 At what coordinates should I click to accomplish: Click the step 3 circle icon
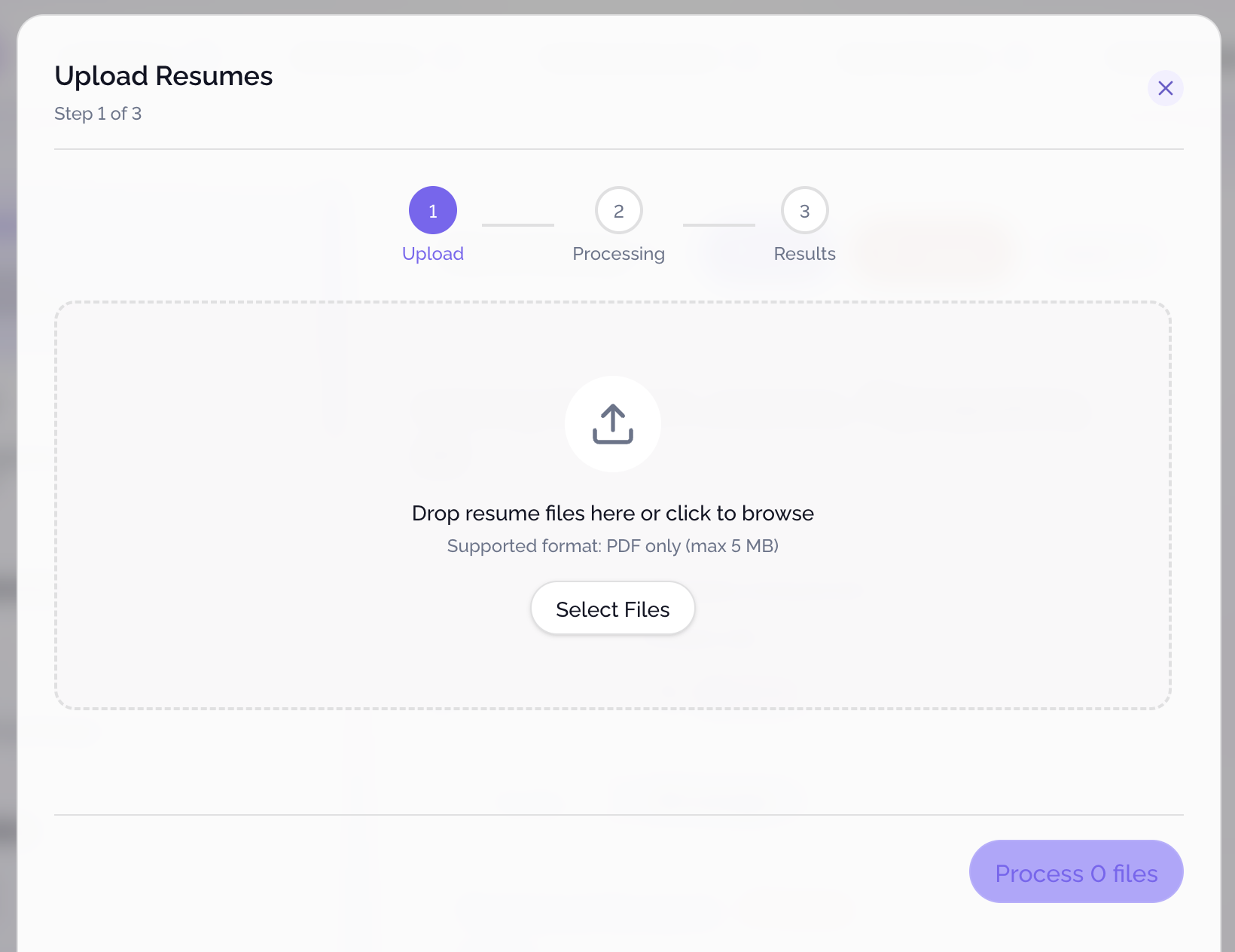[x=804, y=210]
